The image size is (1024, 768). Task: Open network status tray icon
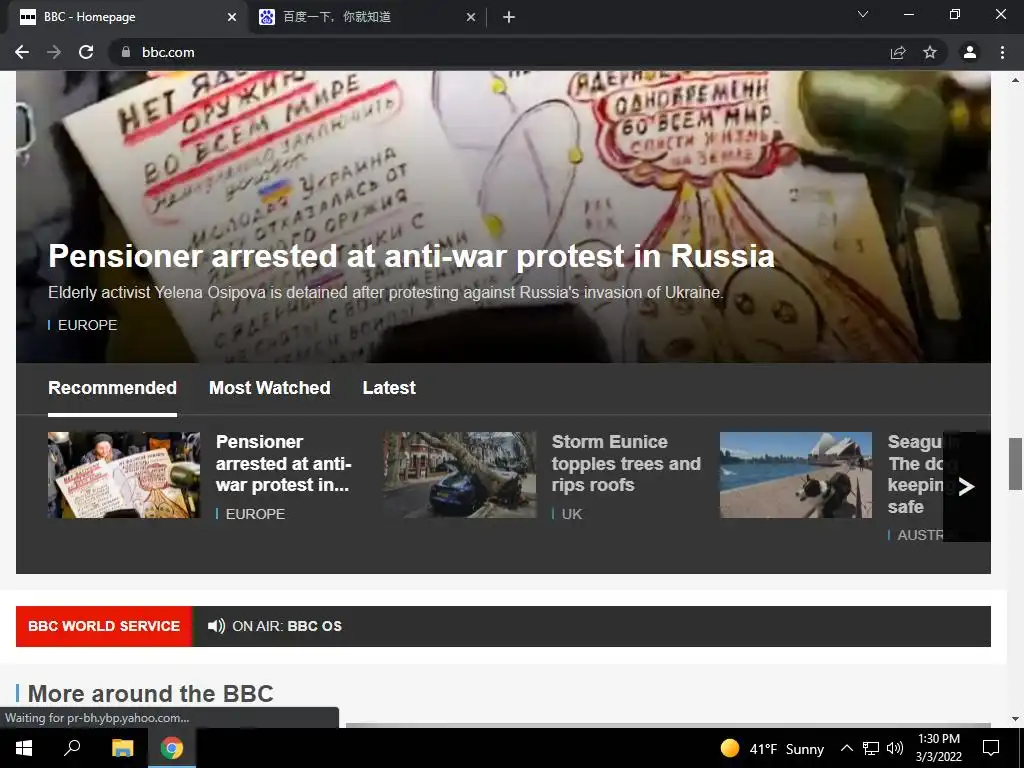point(871,748)
